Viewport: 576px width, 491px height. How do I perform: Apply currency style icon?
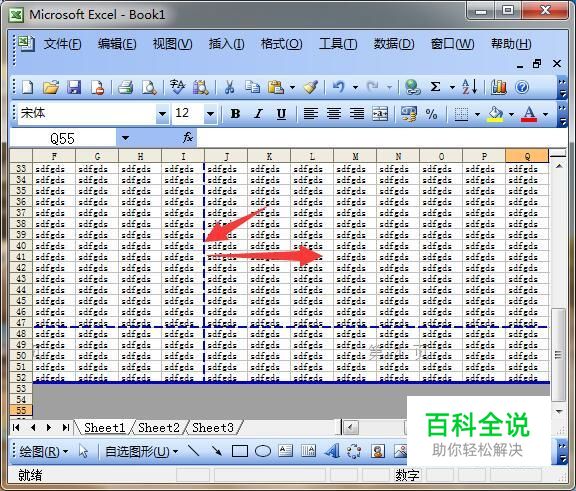point(408,114)
